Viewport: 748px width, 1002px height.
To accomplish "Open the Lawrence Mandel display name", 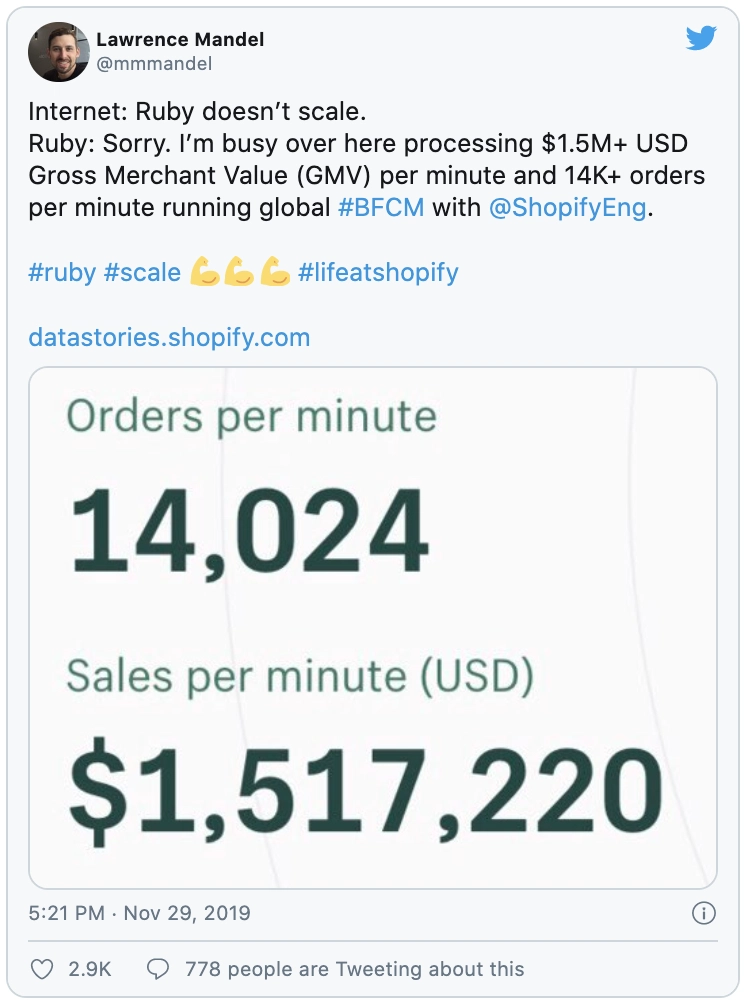I will pyautogui.click(x=180, y=40).
